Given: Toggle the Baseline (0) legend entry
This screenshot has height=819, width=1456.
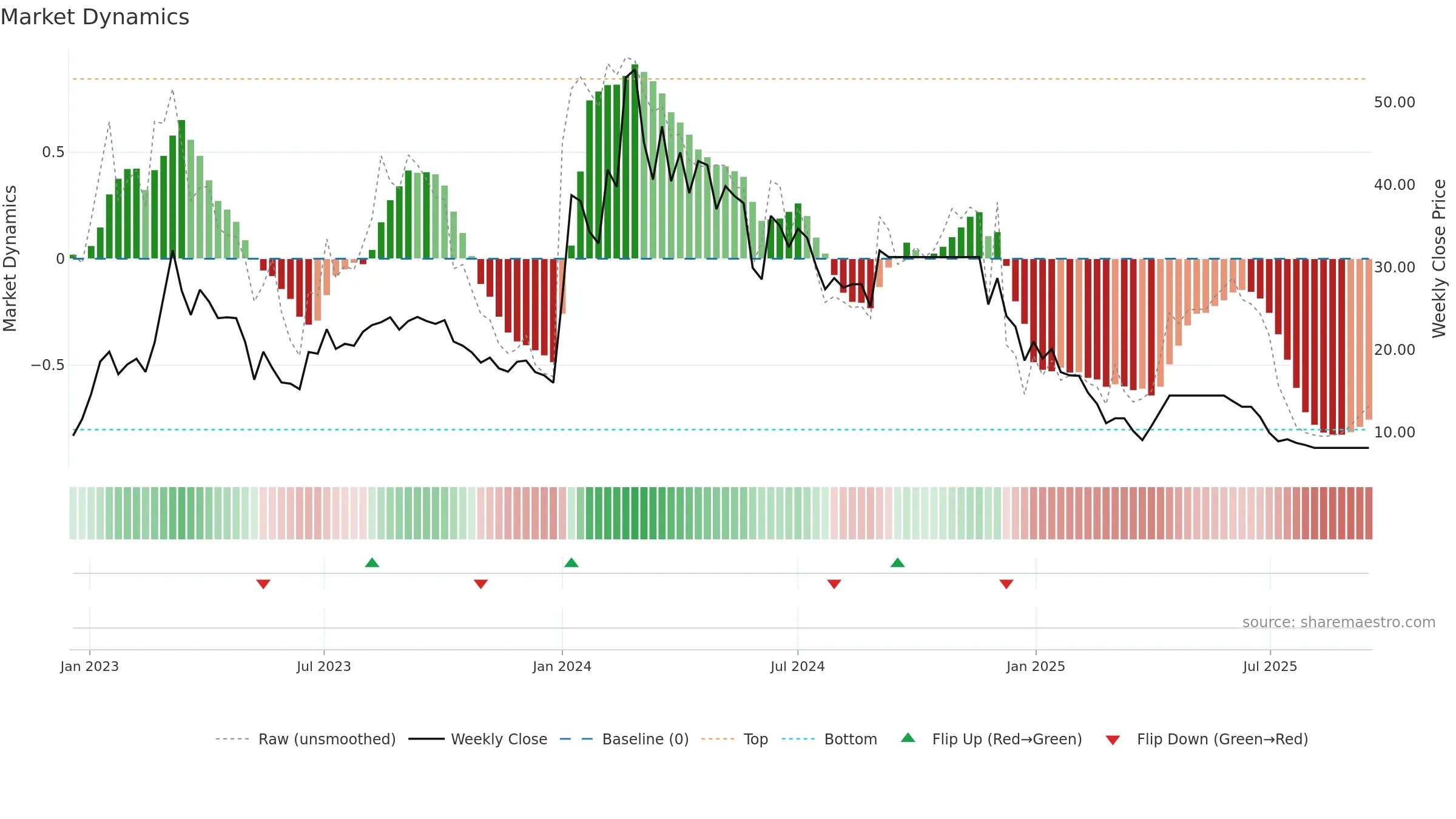Looking at the screenshot, I should coord(624,739).
